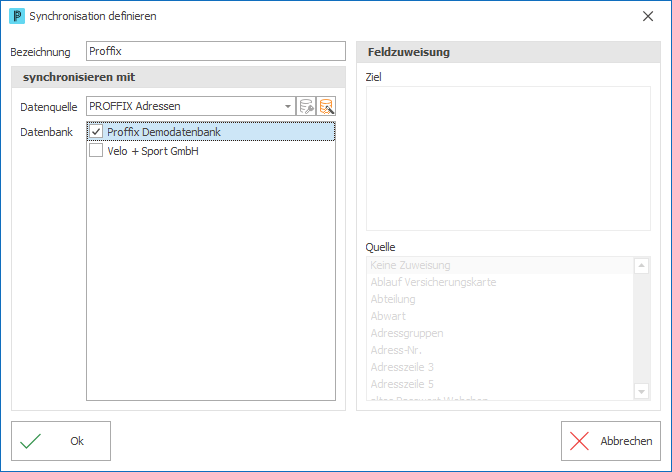Viewport: 672px width, 472px height.
Task: Check the Velo + Sport GmbH checkbox
Action: tap(96, 150)
